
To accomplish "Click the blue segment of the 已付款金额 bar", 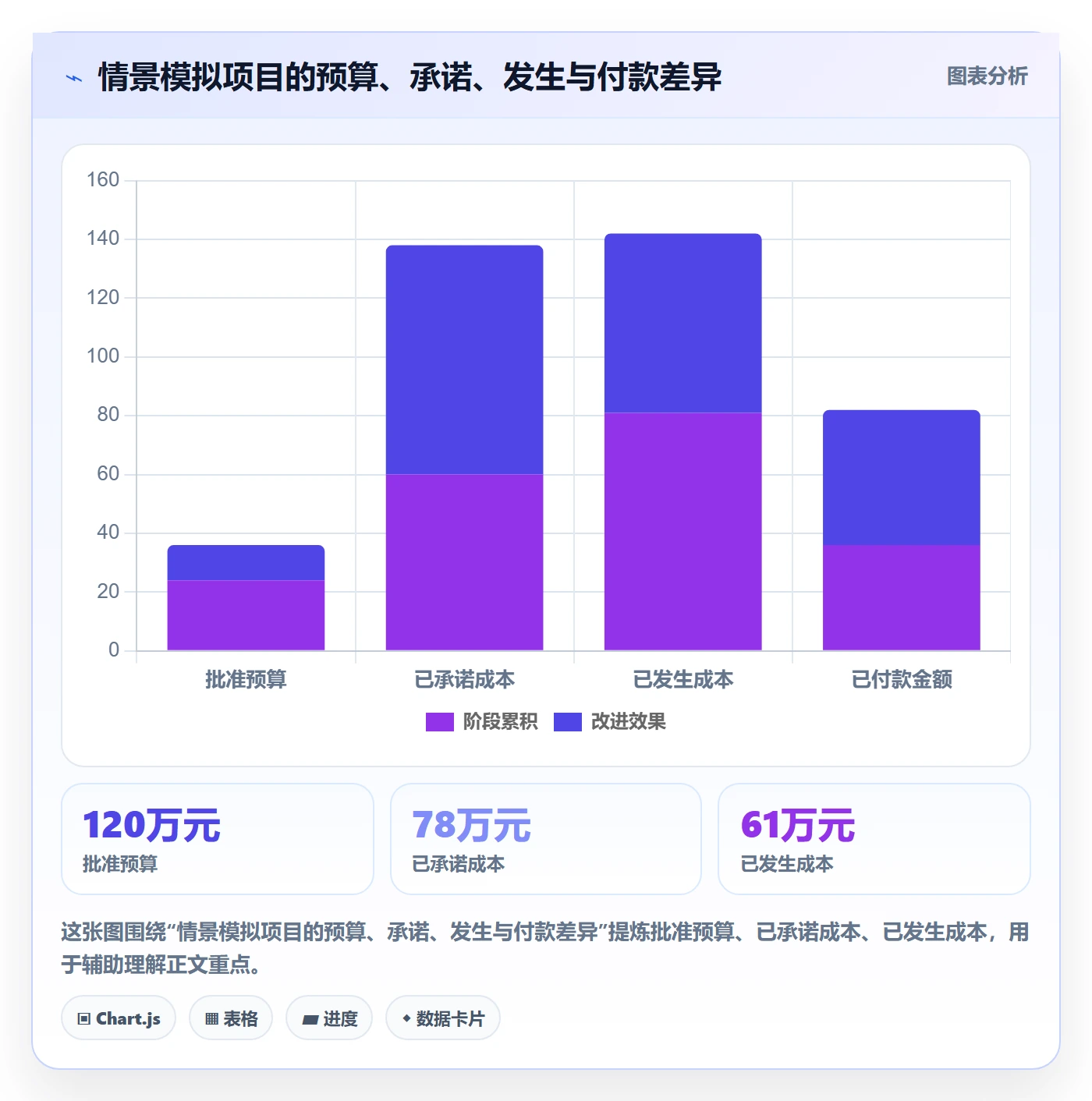I will tap(901, 477).
